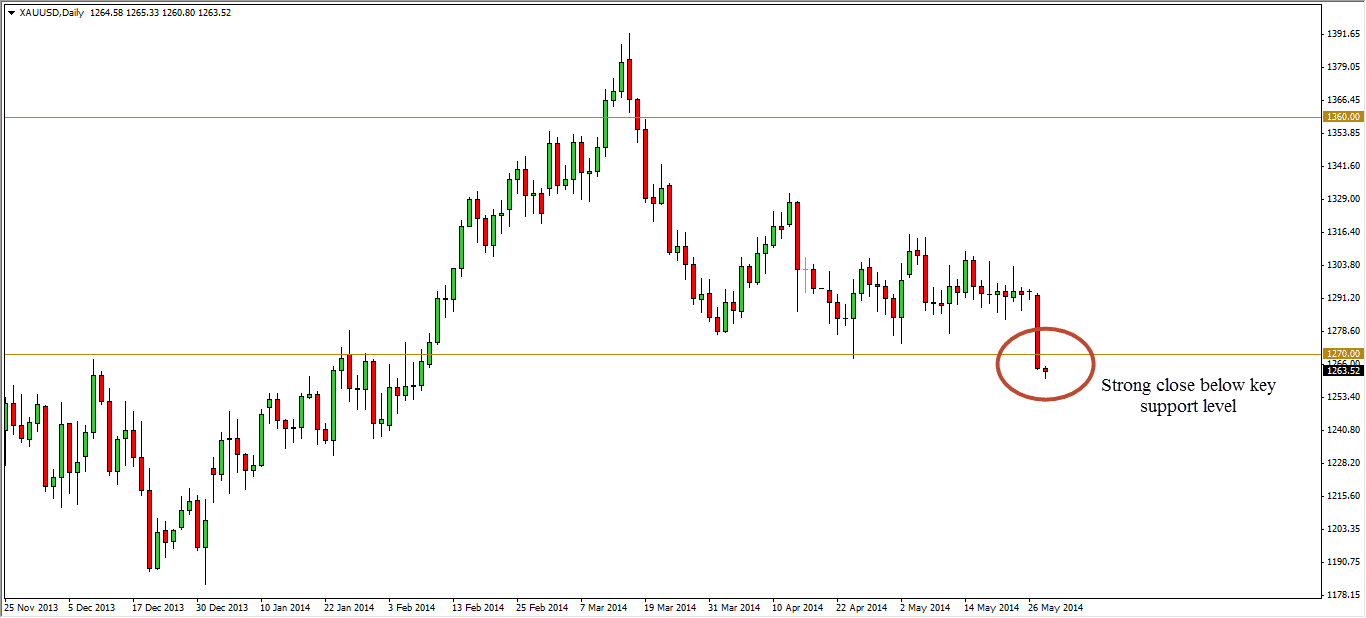Click the 1391.65 price axis label
The image size is (1366, 618).
click(x=1343, y=33)
